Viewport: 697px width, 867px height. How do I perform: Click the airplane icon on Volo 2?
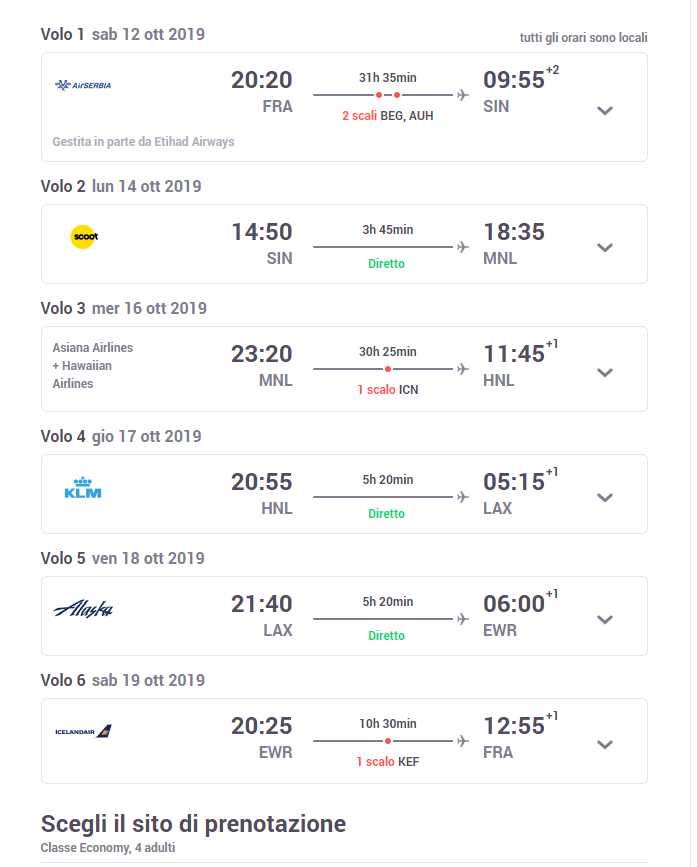(462, 246)
